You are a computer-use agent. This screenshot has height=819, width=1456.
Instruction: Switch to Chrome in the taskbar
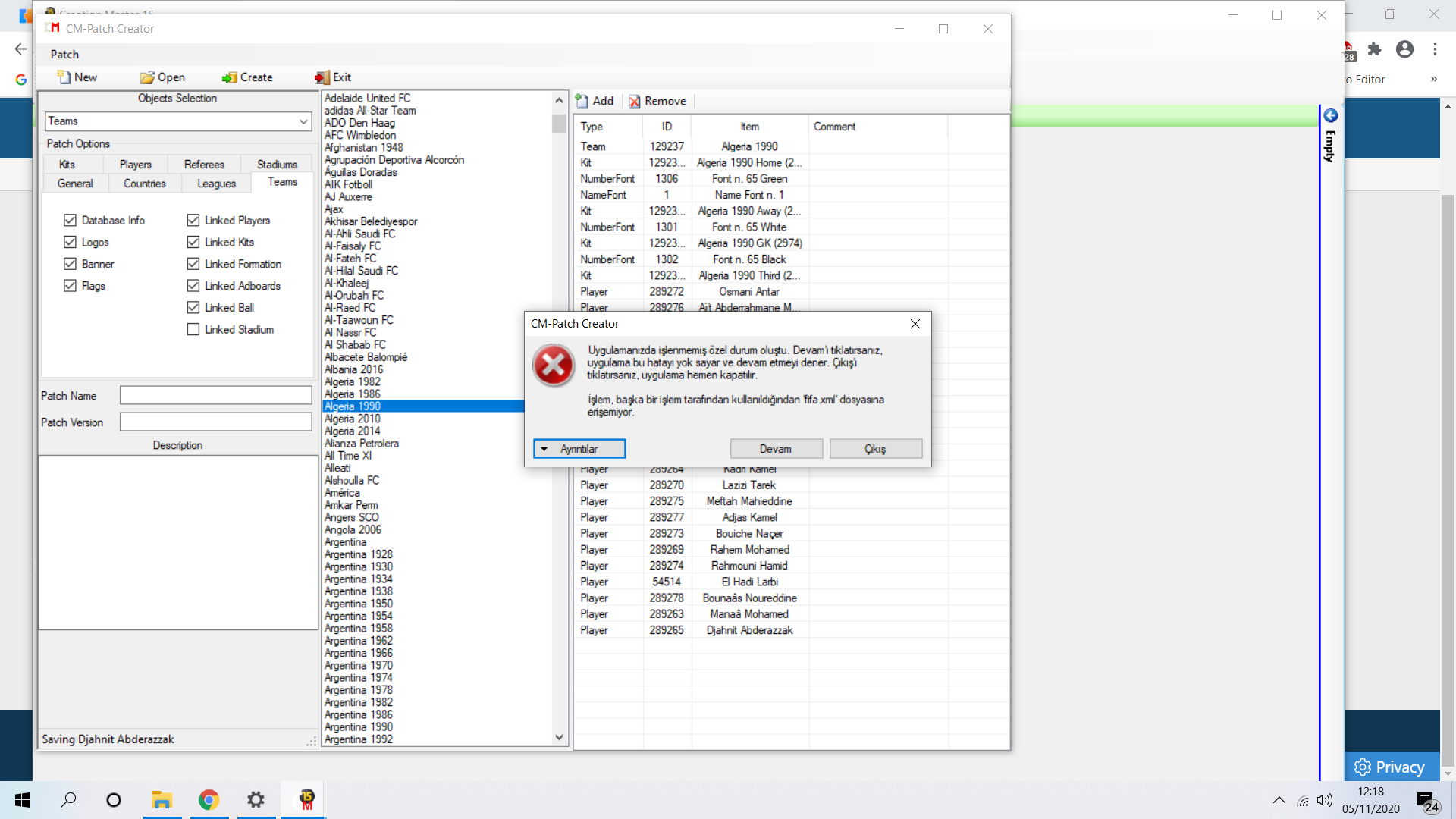click(209, 800)
